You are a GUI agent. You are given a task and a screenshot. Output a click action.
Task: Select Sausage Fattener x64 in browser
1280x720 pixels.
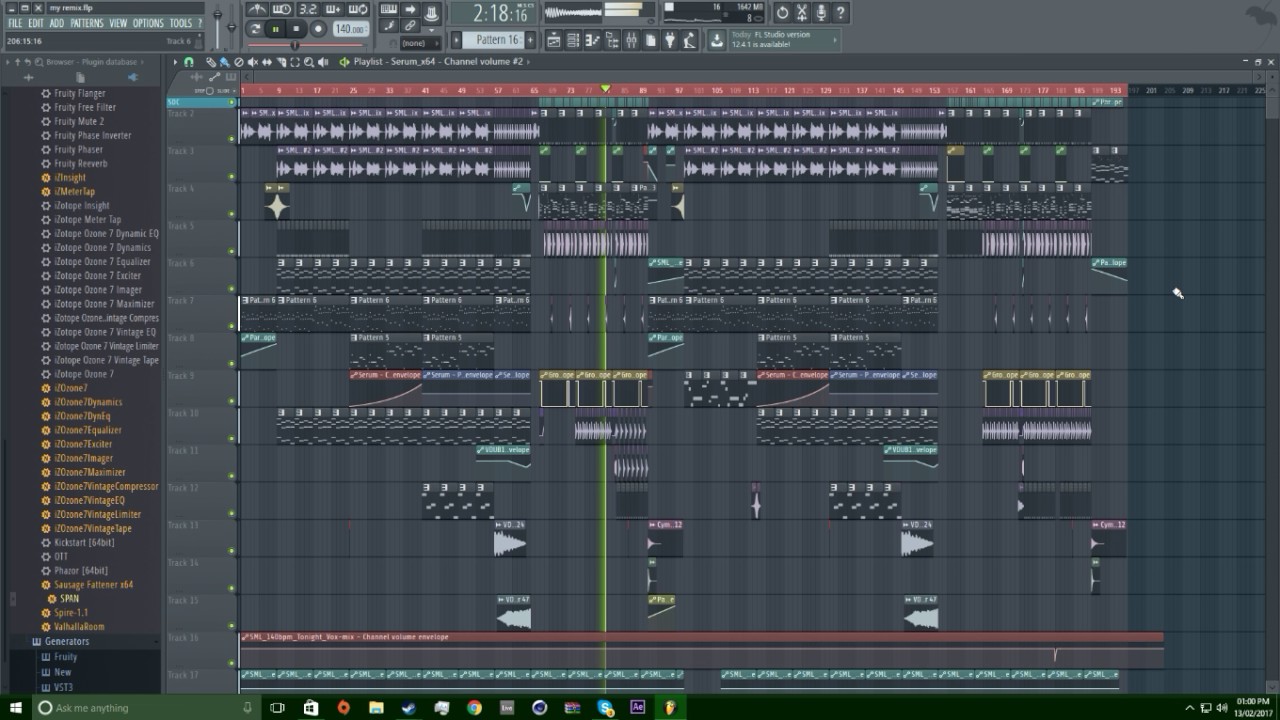click(93, 585)
